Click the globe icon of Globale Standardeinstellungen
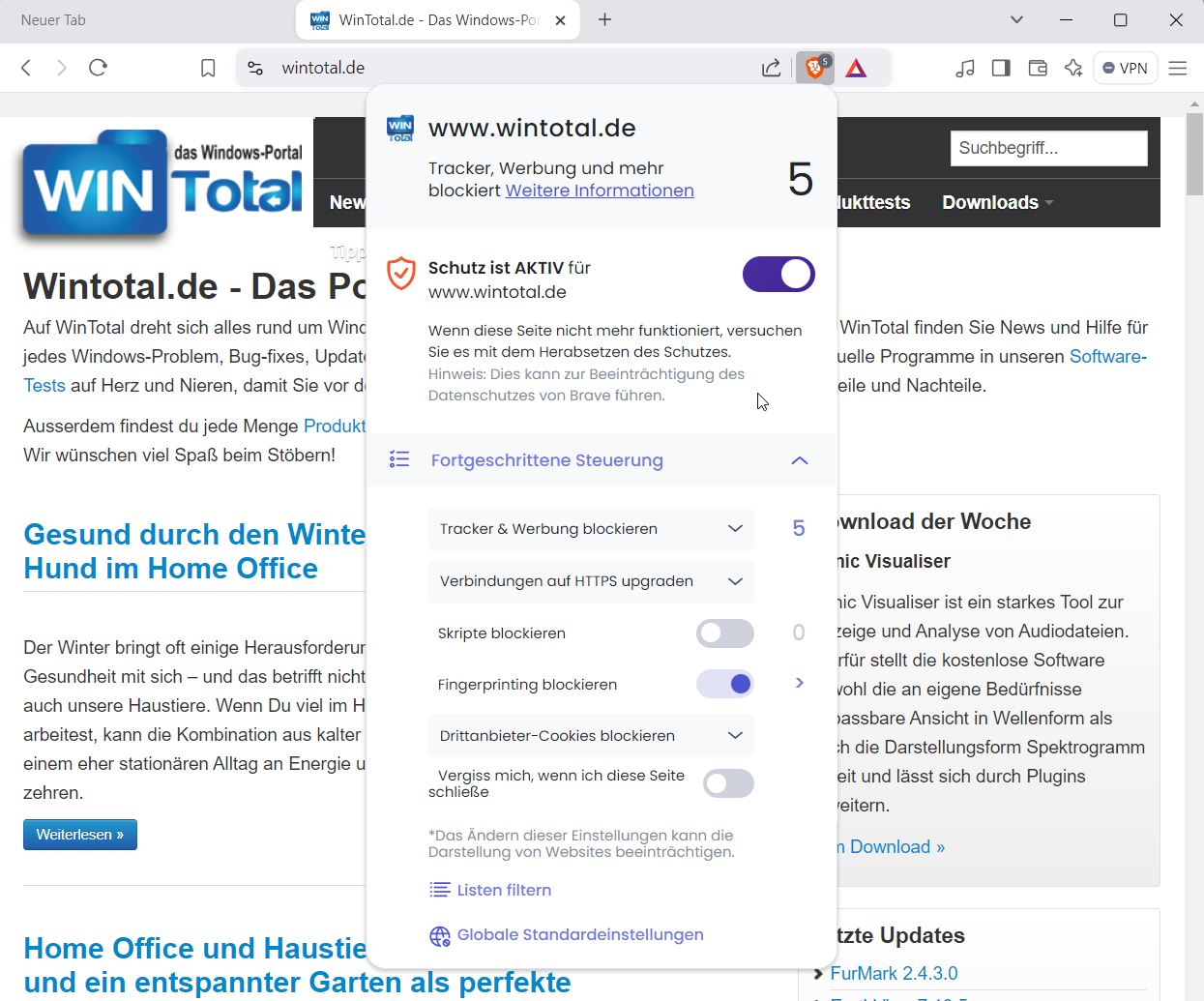1204x1001 pixels. click(x=439, y=935)
